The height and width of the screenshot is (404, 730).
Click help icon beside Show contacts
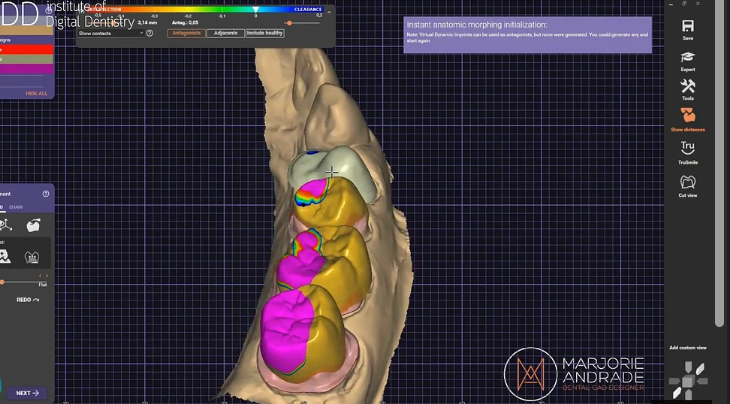pos(149,33)
